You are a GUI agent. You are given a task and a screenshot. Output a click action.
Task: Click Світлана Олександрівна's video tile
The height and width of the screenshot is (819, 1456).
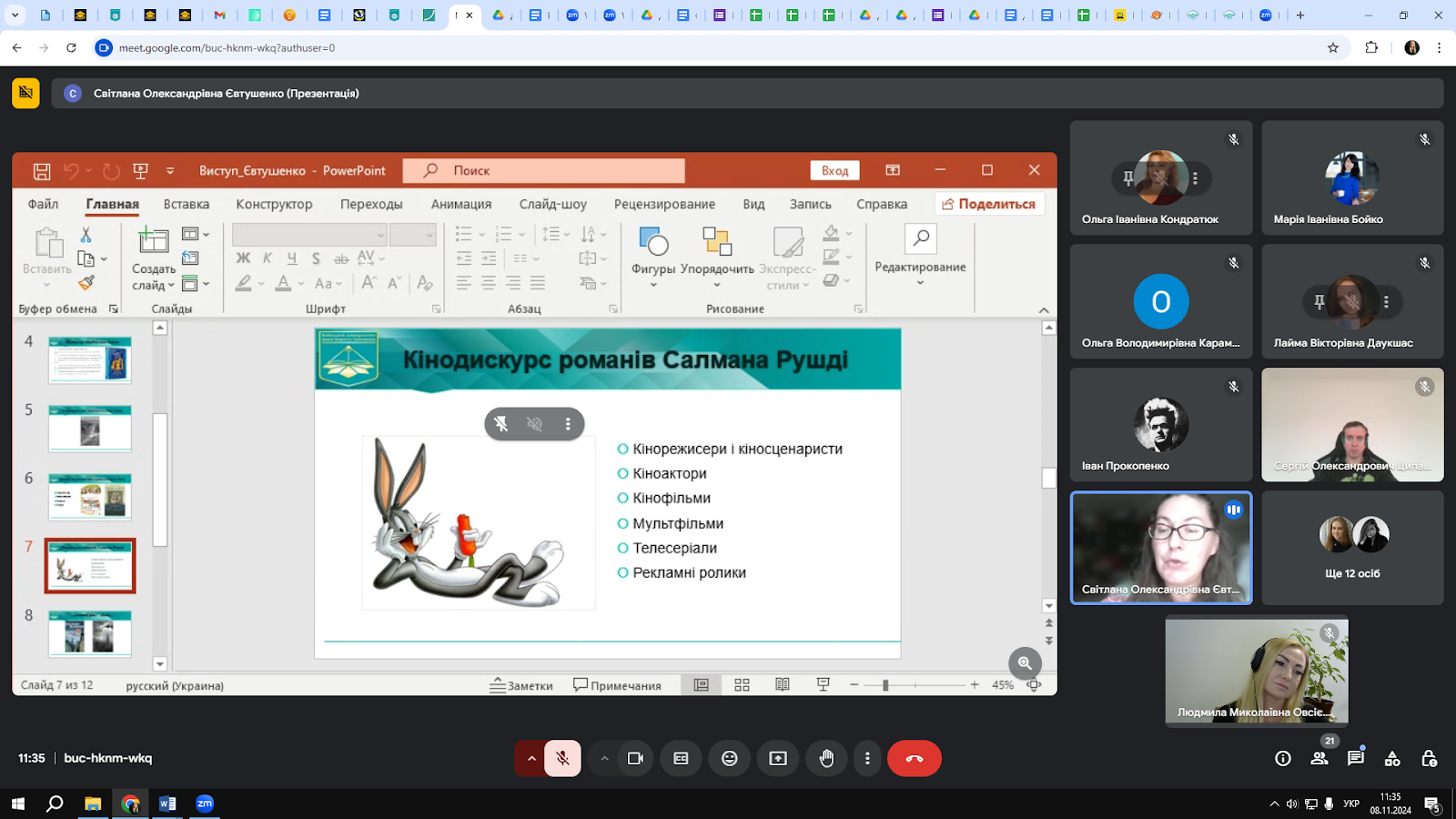click(x=1161, y=548)
